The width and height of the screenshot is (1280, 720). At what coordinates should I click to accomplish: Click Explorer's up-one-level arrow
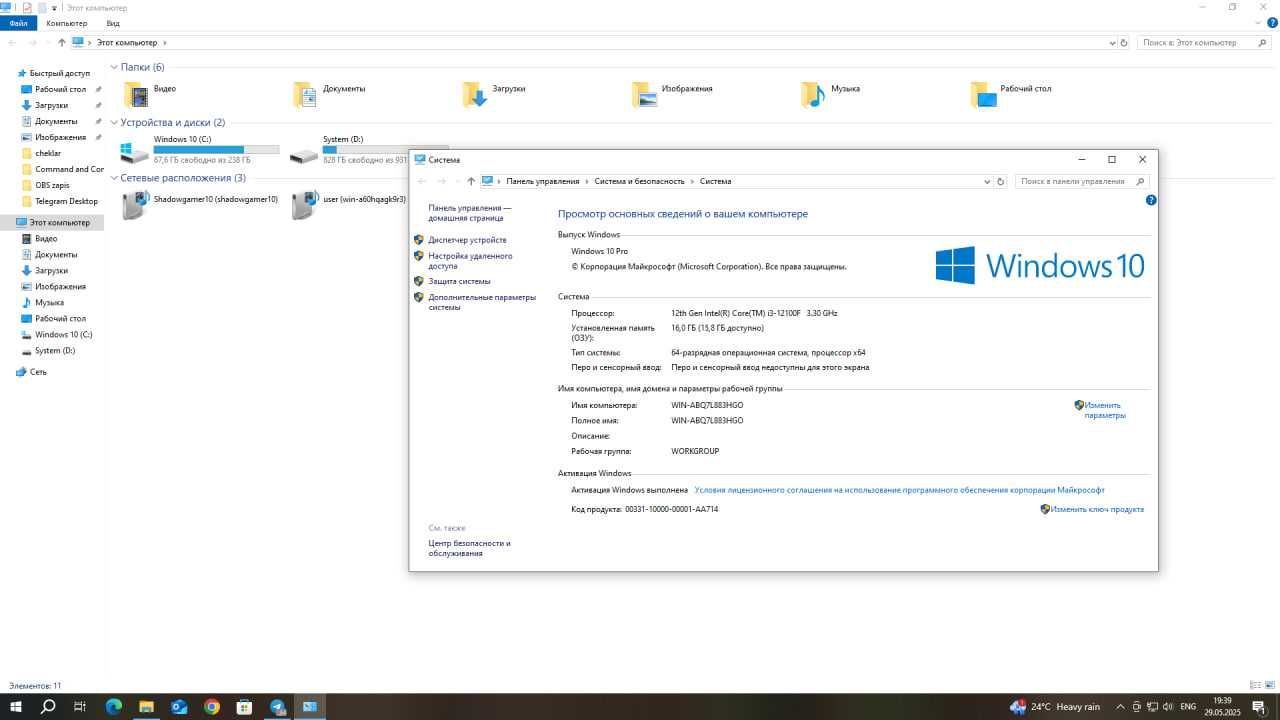point(61,42)
